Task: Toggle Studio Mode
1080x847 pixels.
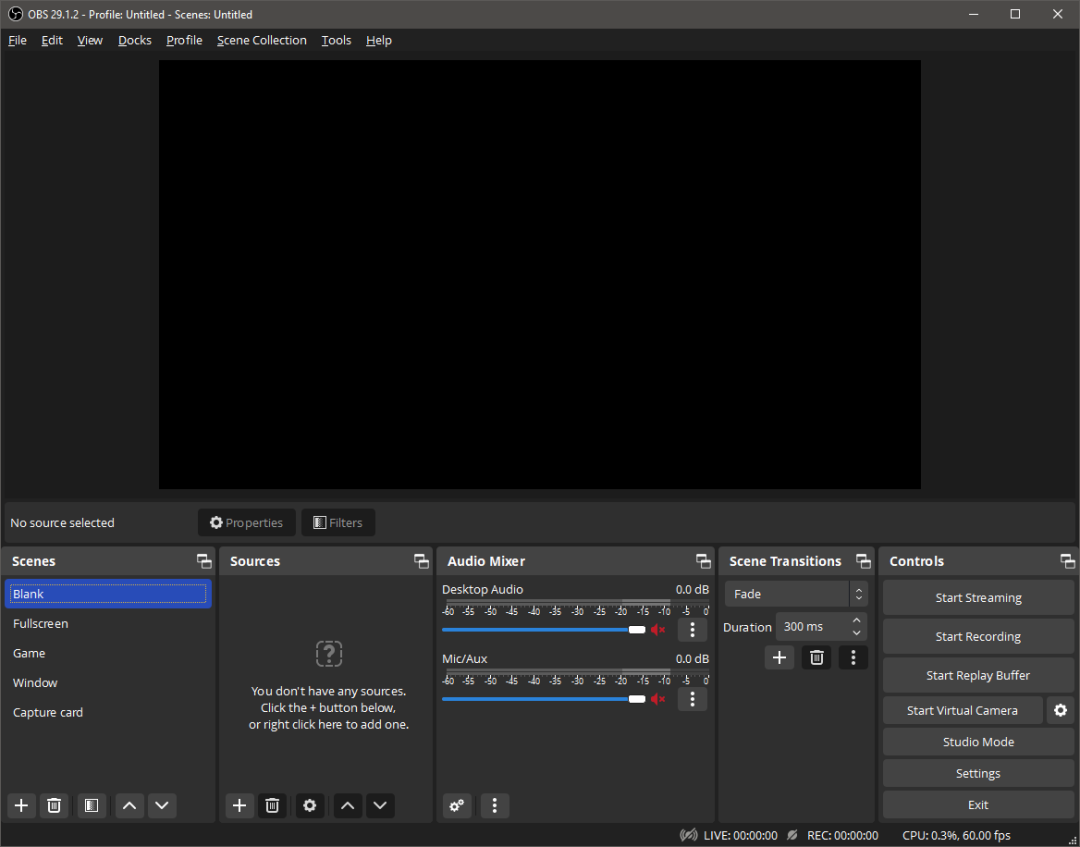Action: pos(978,742)
